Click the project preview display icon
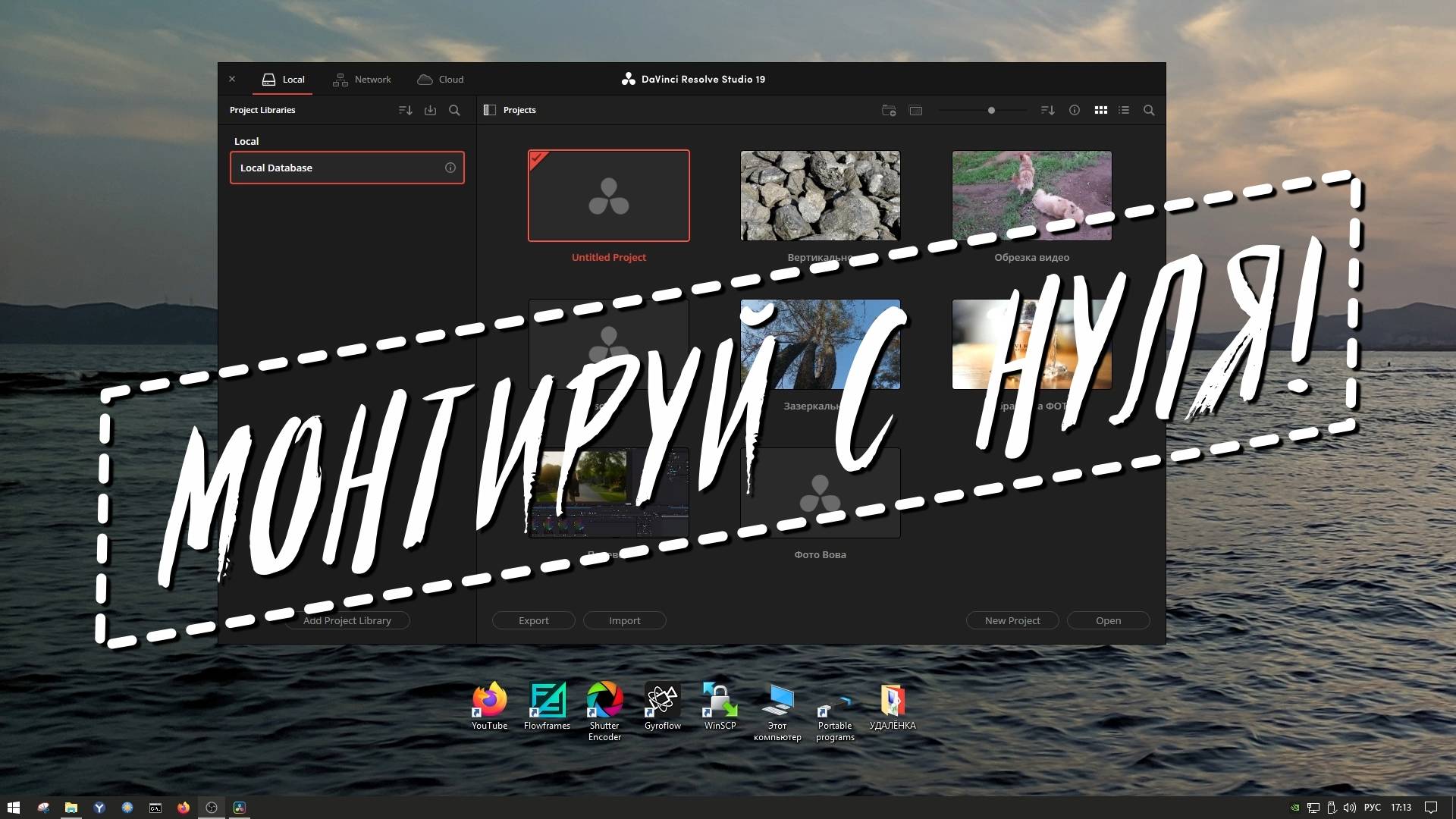Image resolution: width=1456 pixels, height=819 pixels. coord(915,110)
